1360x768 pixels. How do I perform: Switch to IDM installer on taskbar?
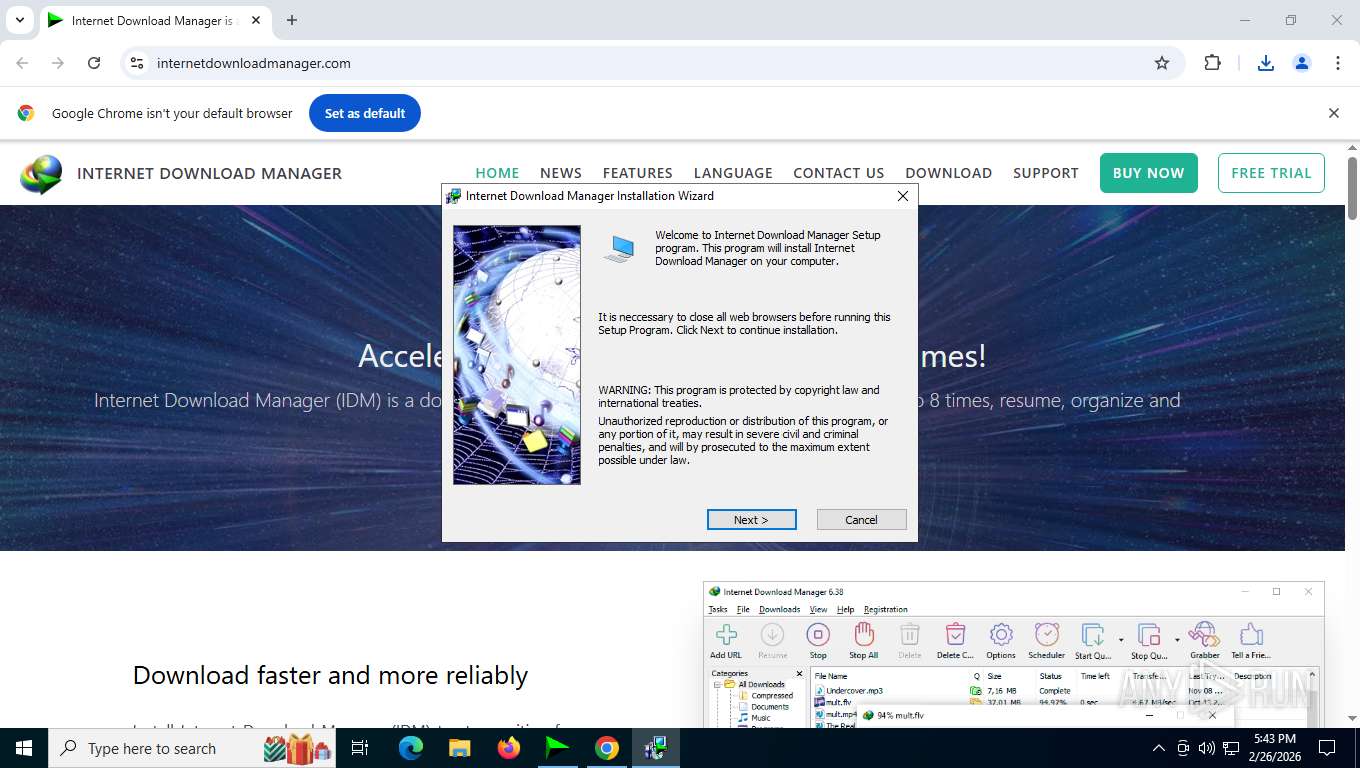click(656, 748)
